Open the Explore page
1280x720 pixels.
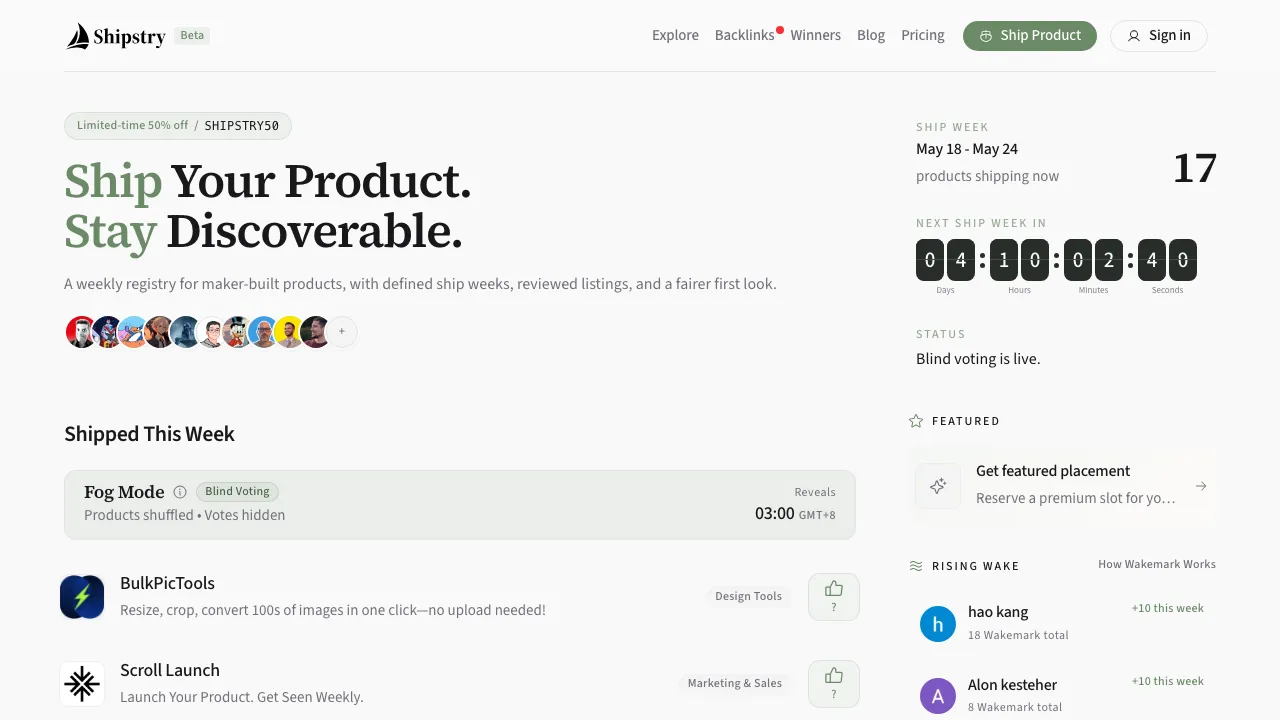(675, 35)
